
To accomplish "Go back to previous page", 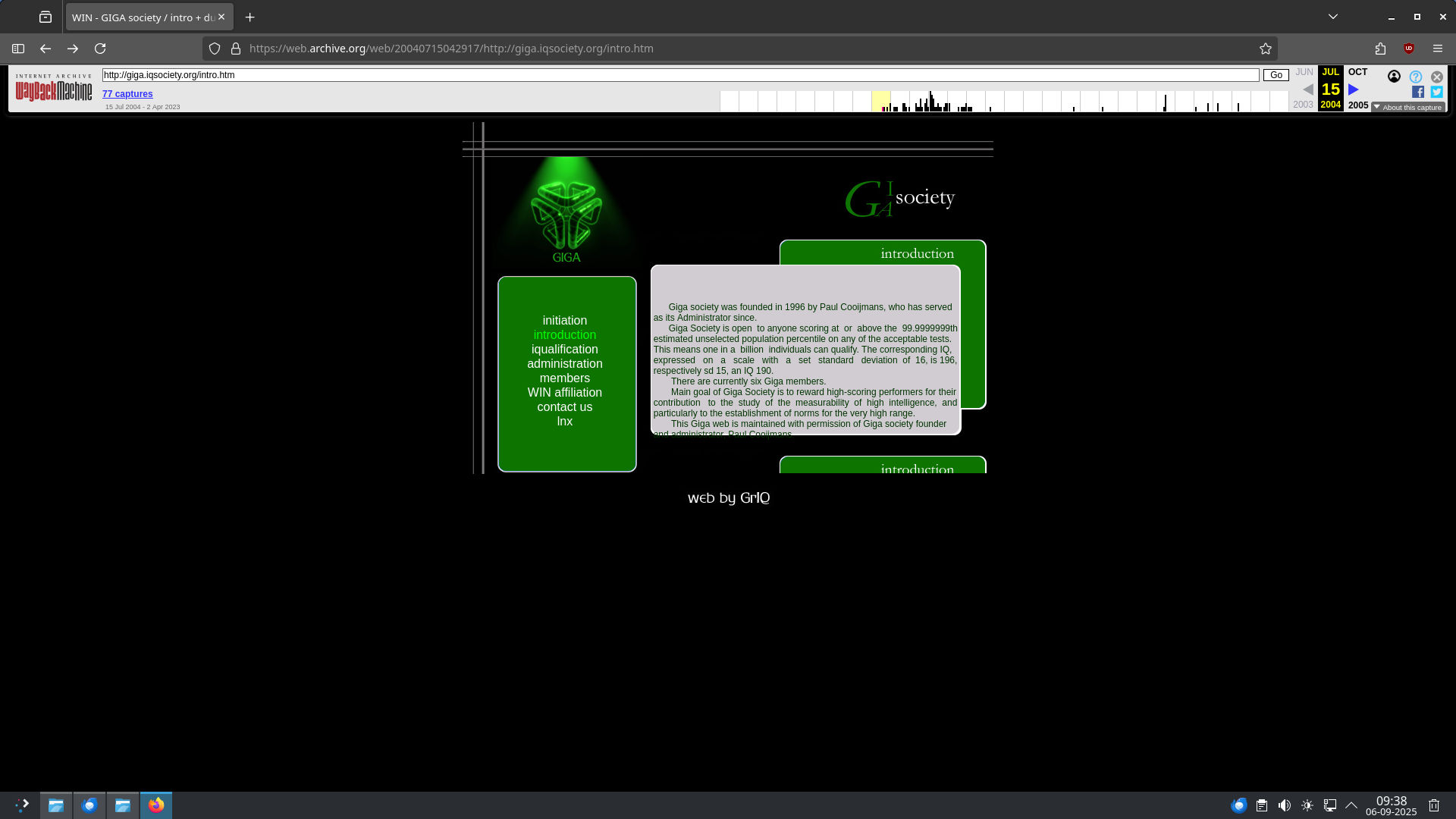I will point(45,49).
